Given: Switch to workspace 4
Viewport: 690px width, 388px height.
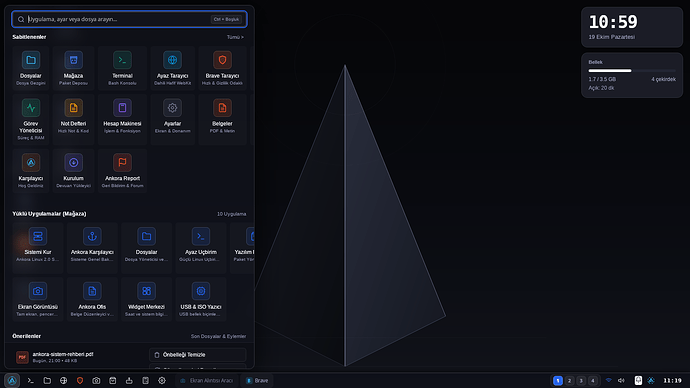Looking at the screenshot, I should click(x=593, y=381).
